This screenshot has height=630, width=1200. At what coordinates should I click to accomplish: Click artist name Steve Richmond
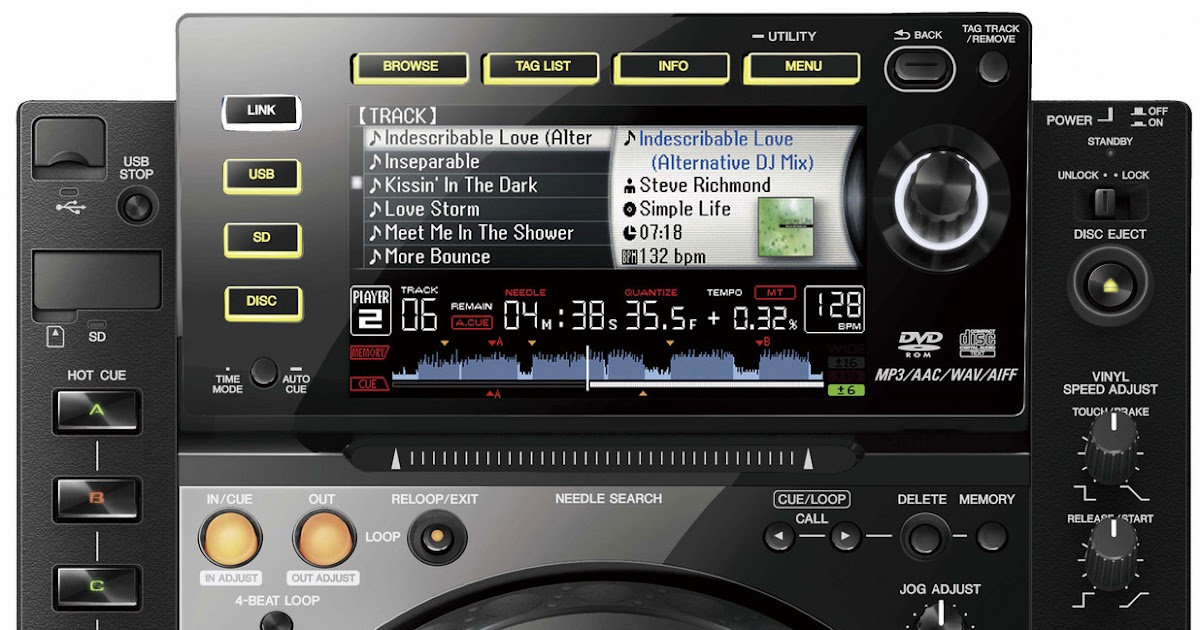click(x=705, y=185)
